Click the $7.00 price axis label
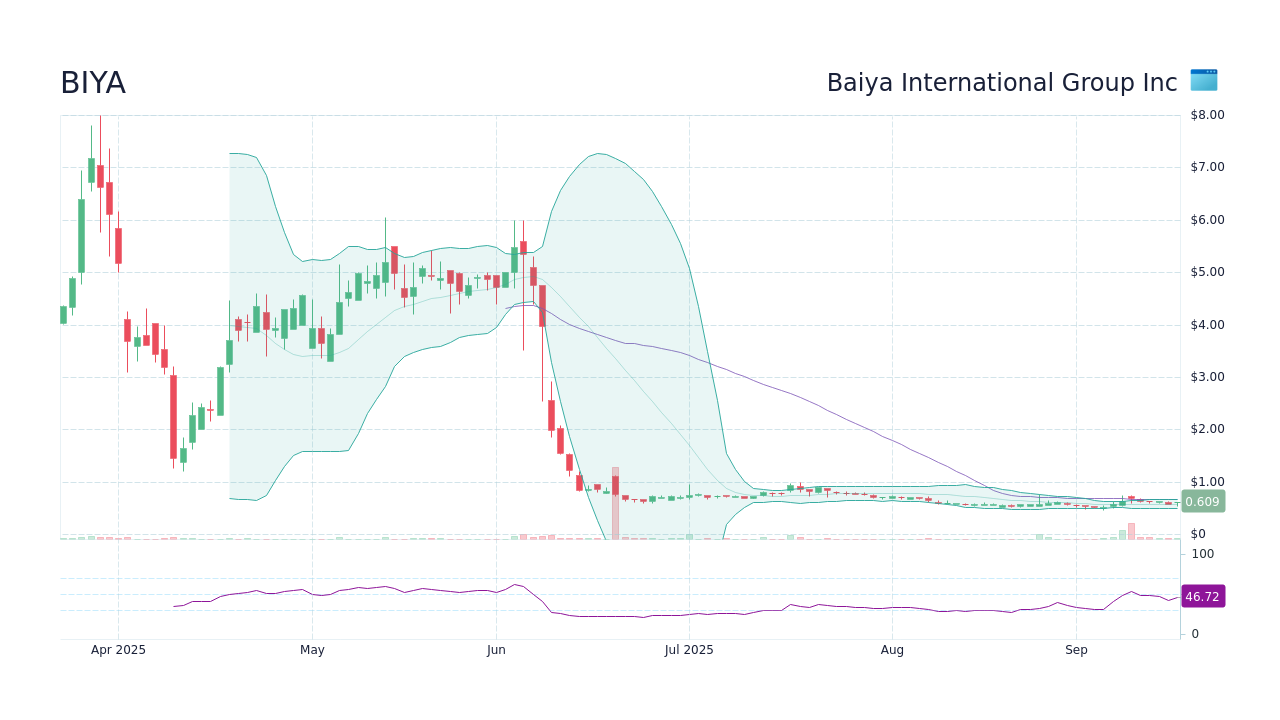The width and height of the screenshot is (1280, 720). 1207,167
